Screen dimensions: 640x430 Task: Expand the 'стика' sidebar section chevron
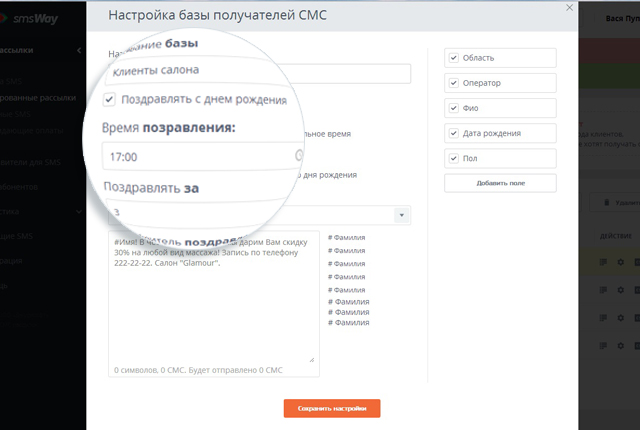click(79, 212)
